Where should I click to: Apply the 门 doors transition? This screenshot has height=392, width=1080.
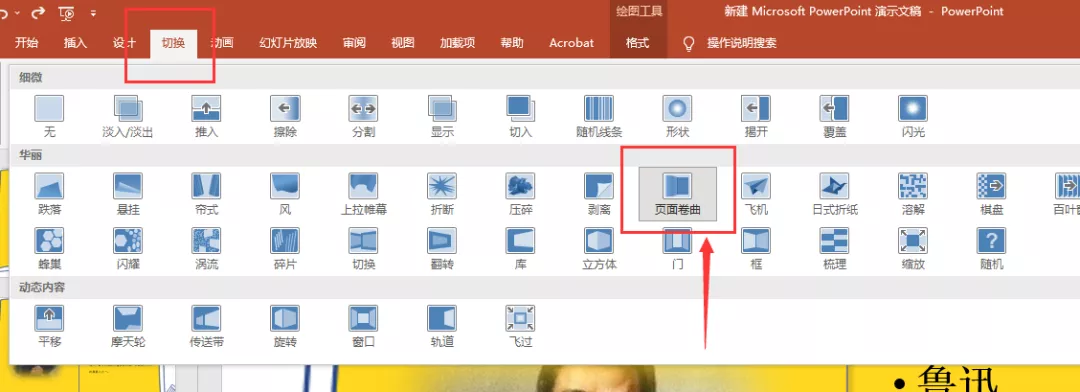[x=678, y=249]
